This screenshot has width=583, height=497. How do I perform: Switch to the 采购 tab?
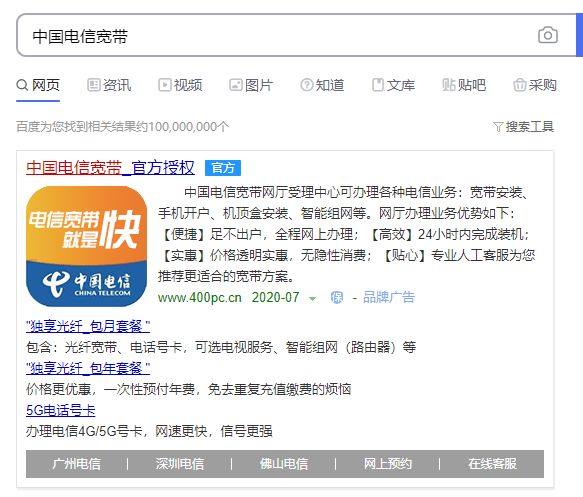coord(535,85)
